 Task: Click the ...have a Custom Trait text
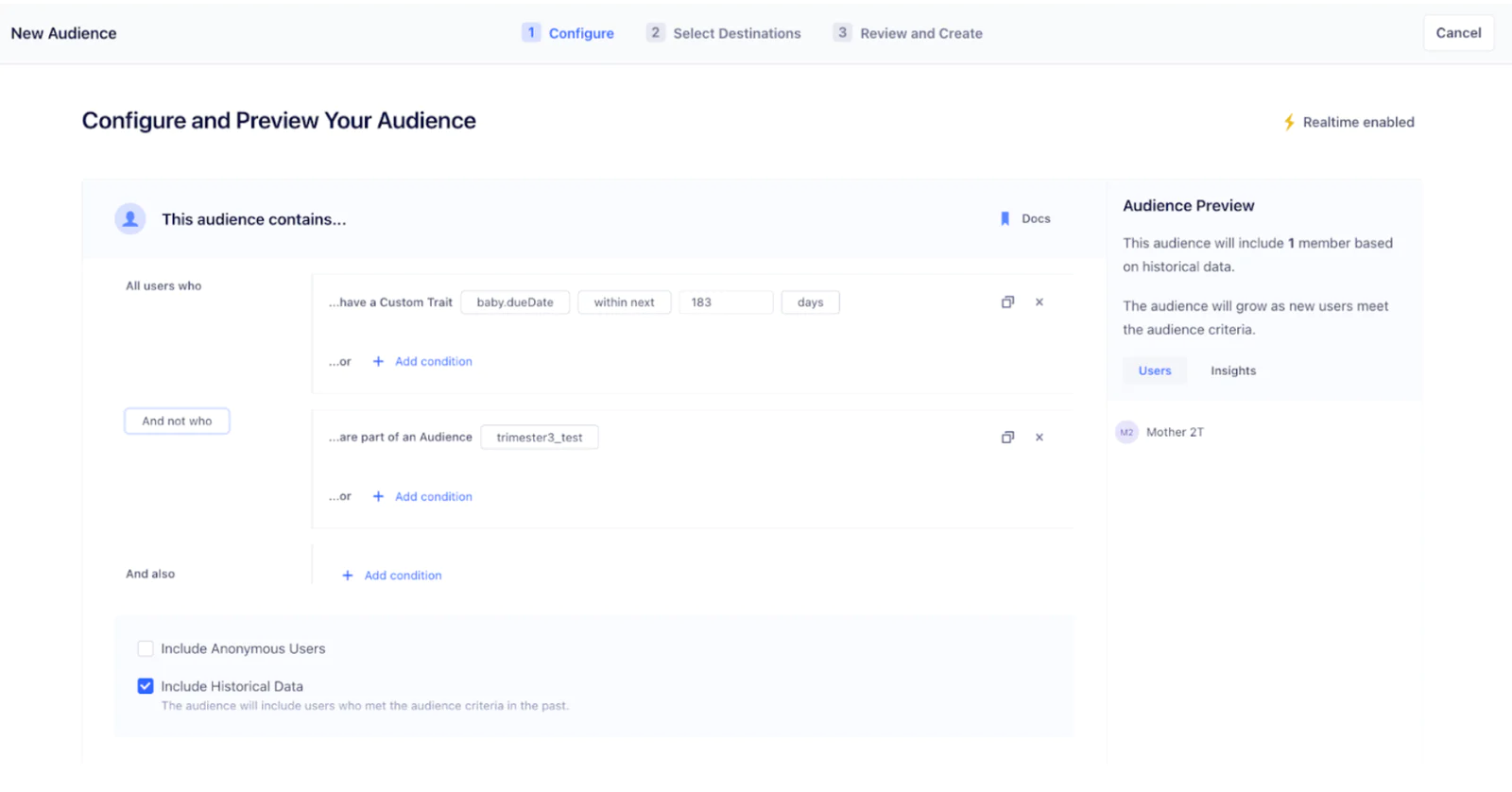(390, 302)
